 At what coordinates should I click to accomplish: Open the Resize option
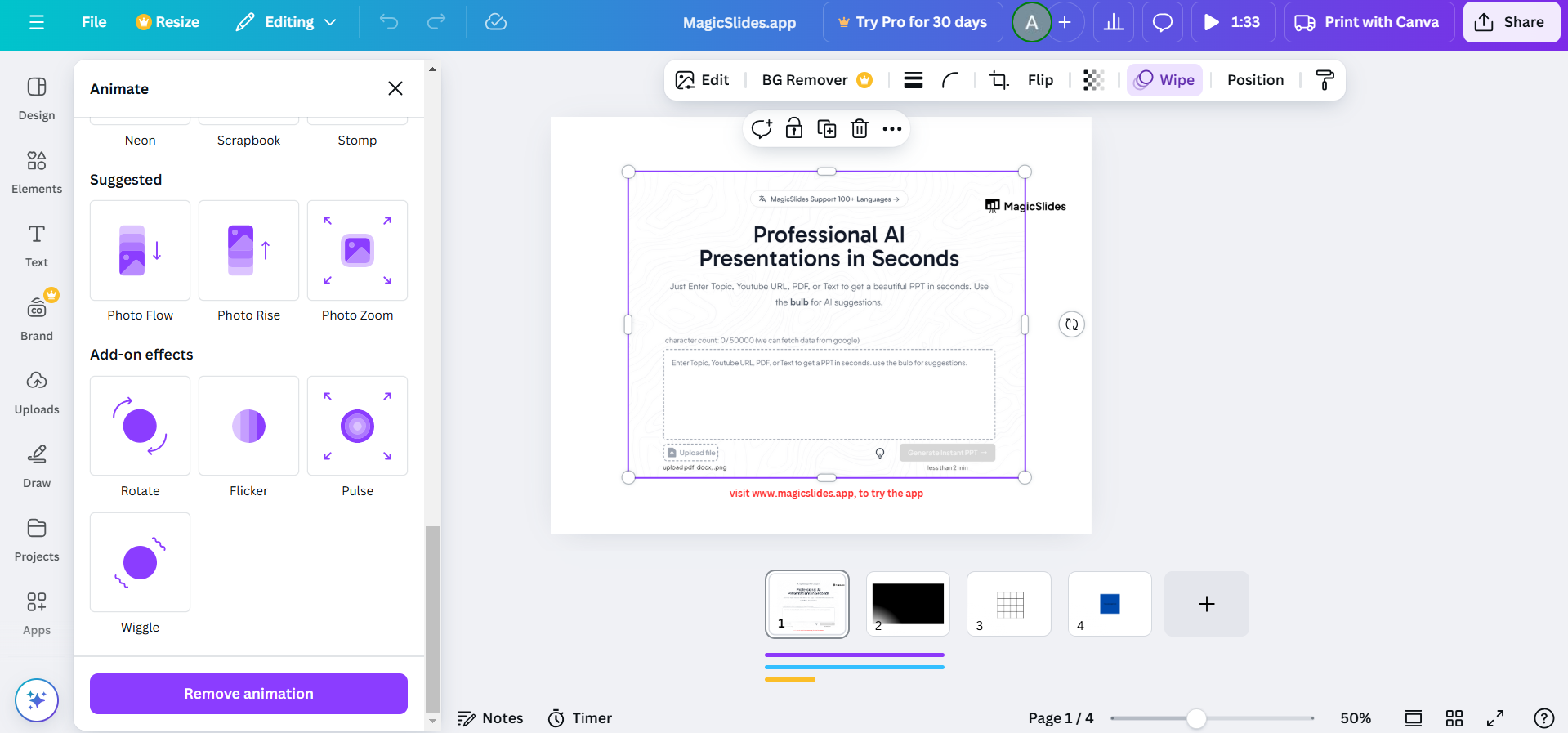168,22
